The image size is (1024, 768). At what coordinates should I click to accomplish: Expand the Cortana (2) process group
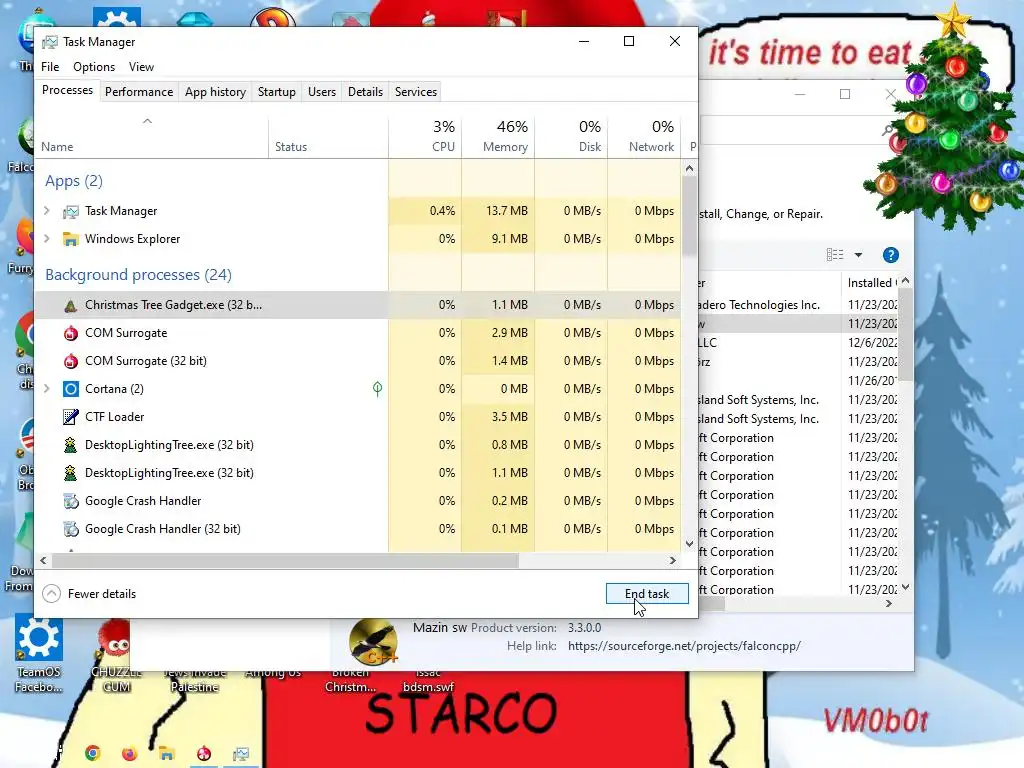[x=46, y=389]
